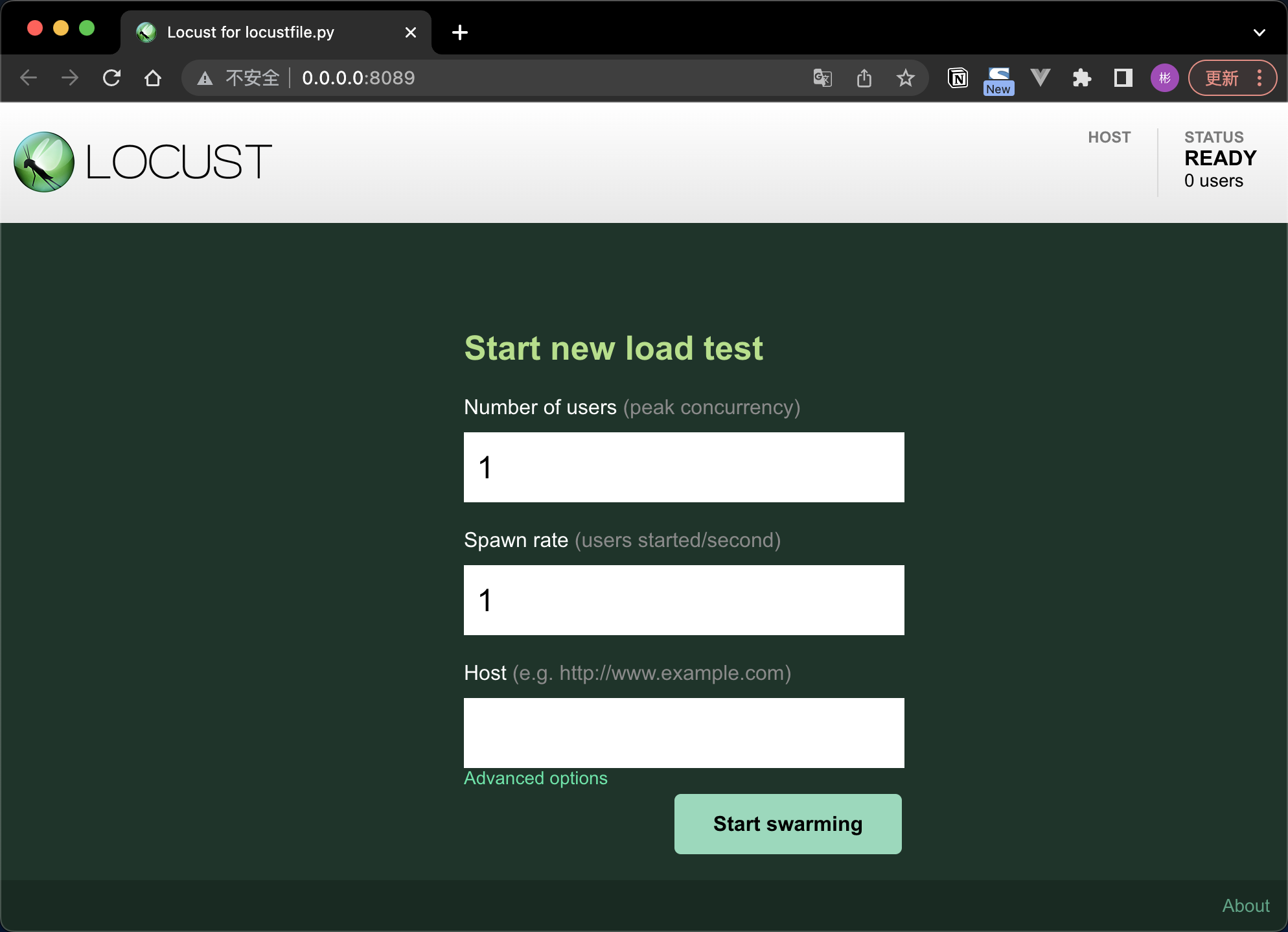Viewport: 1288px width, 932px height.
Task: Open the extensions puzzle-piece menu
Action: [x=1082, y=78]
